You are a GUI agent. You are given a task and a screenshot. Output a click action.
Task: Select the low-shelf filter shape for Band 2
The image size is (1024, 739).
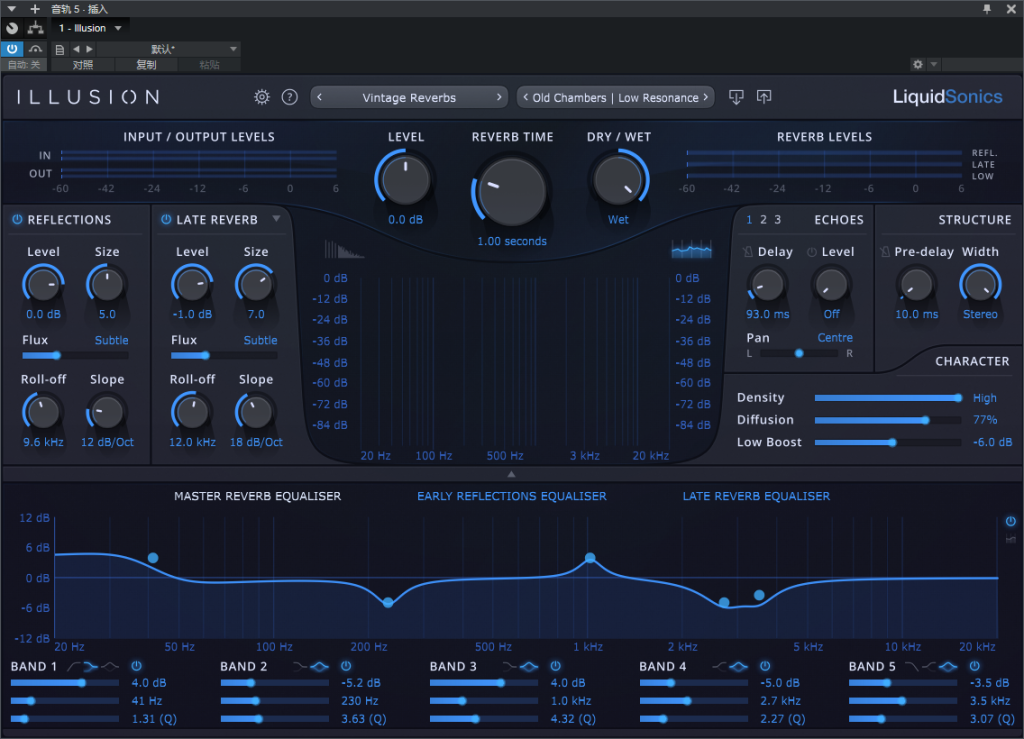(300, 667)
